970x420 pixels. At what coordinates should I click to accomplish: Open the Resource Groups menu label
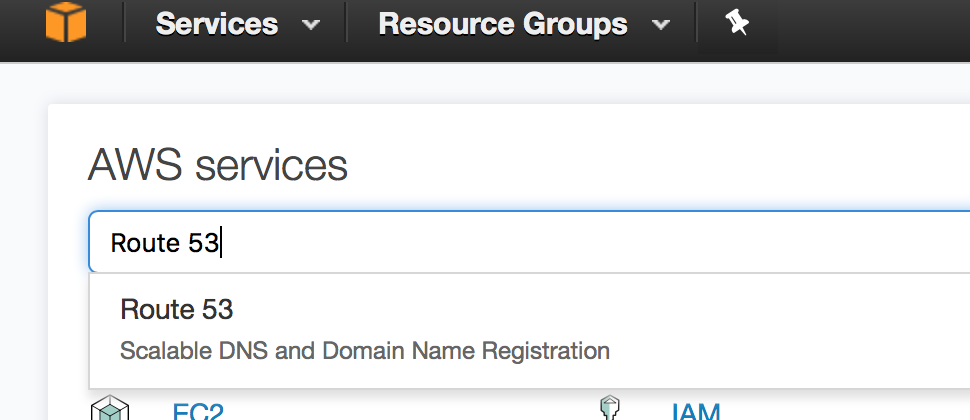coord(502,24)
